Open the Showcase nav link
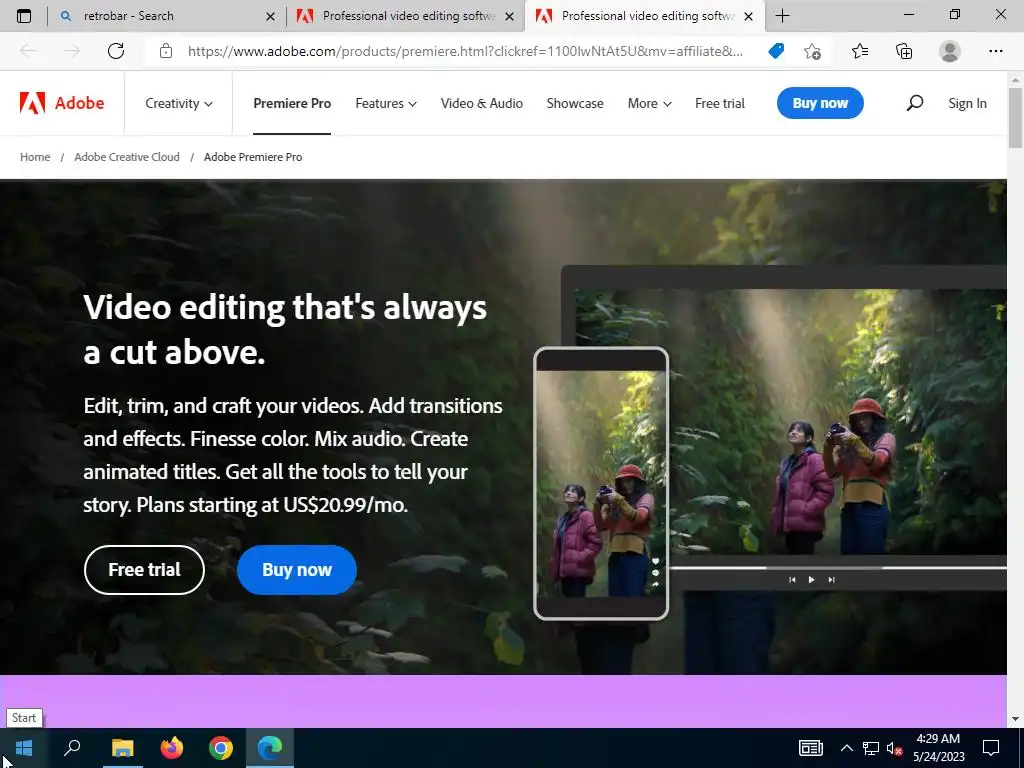Image resolution: width=1024 pixels, height=768 pixels. [x=575, y=103]
